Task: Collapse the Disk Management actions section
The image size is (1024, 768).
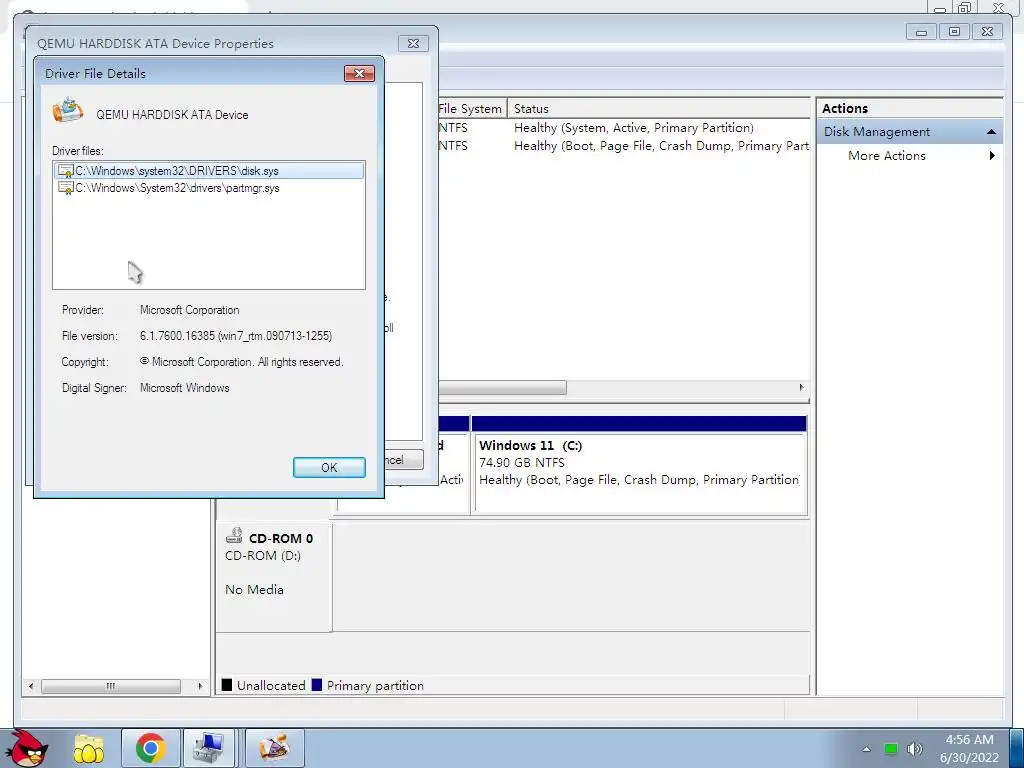Action: (x=991, y=132)
